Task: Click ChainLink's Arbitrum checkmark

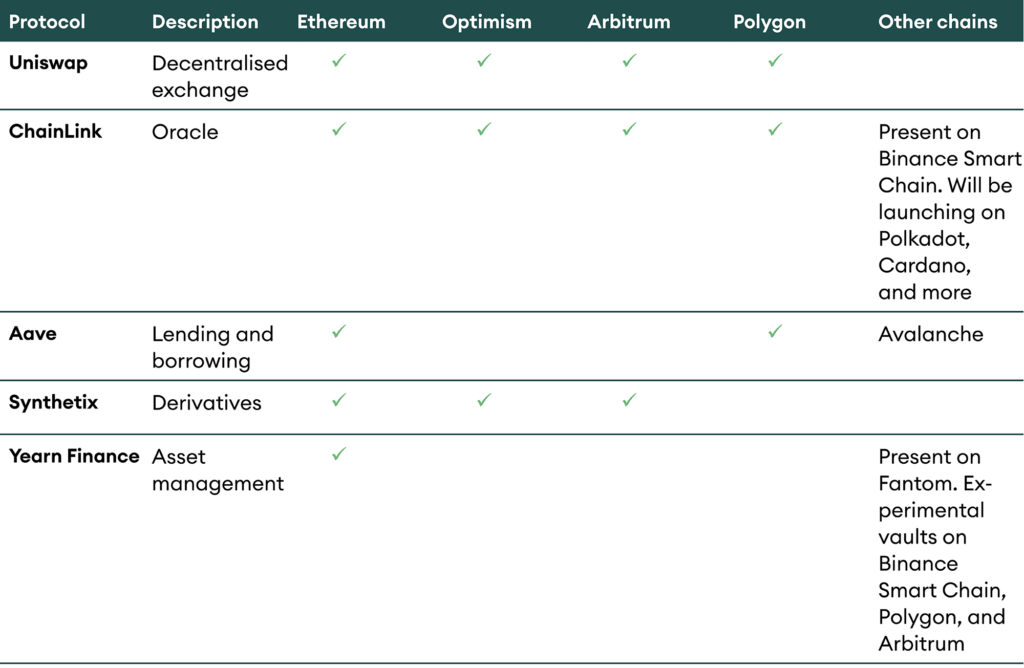Action: (629, 129)
